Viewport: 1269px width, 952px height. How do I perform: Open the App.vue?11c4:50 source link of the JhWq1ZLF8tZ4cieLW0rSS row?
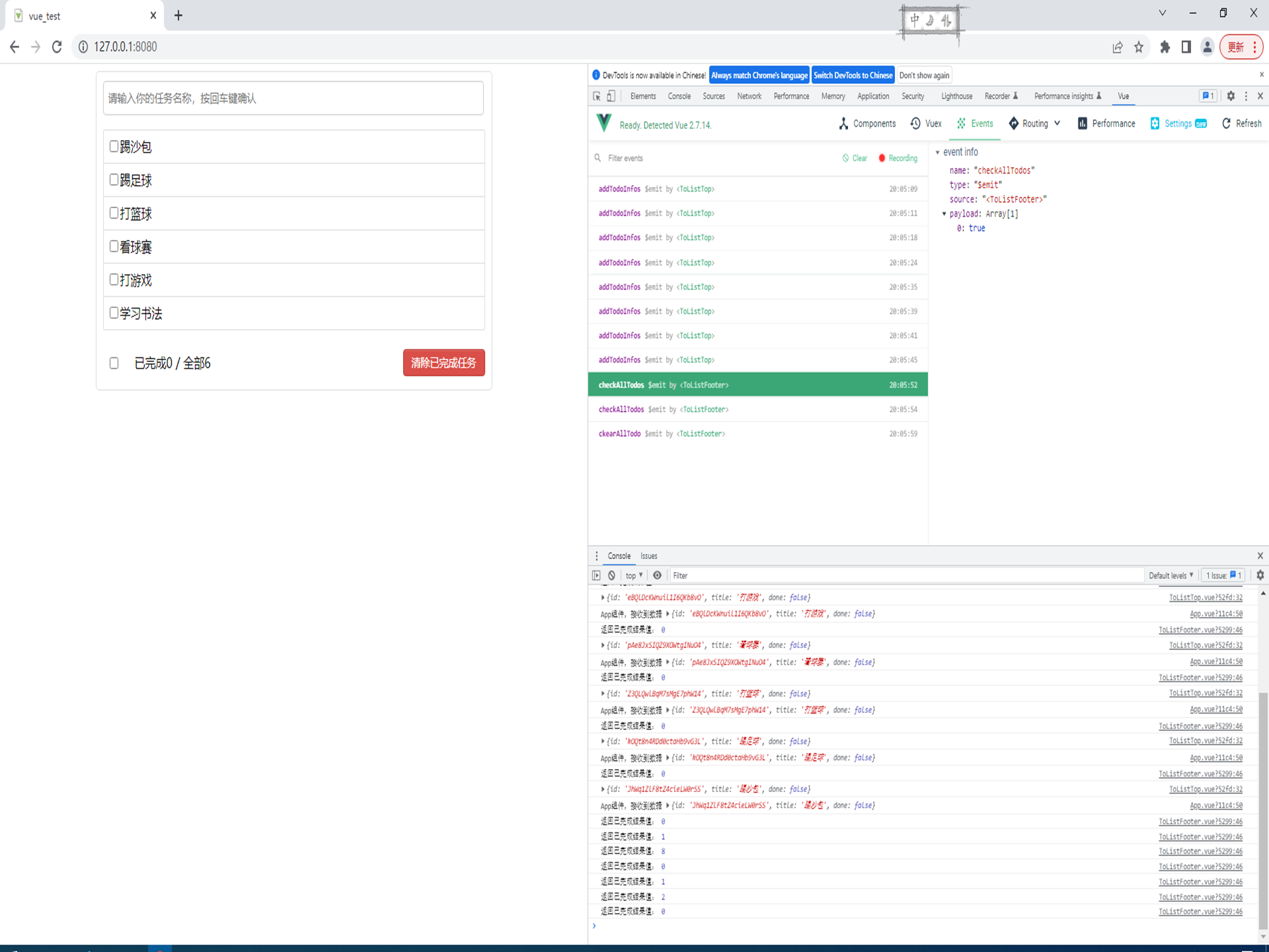(1216, 805)
